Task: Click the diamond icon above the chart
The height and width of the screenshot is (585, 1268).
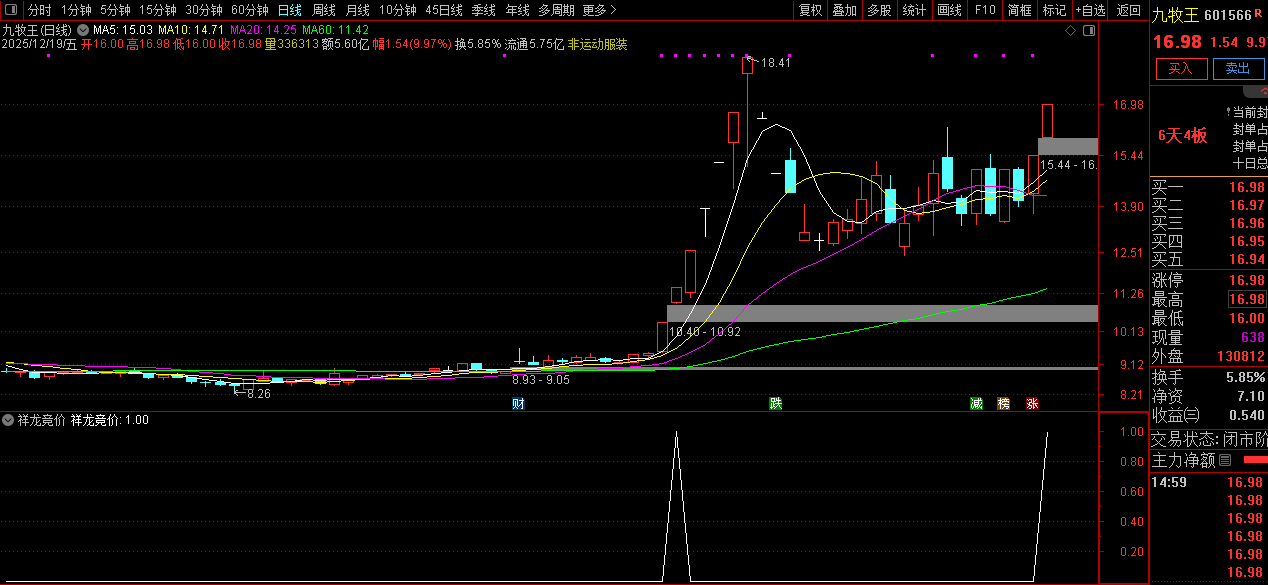Action: coord(1071,31)
